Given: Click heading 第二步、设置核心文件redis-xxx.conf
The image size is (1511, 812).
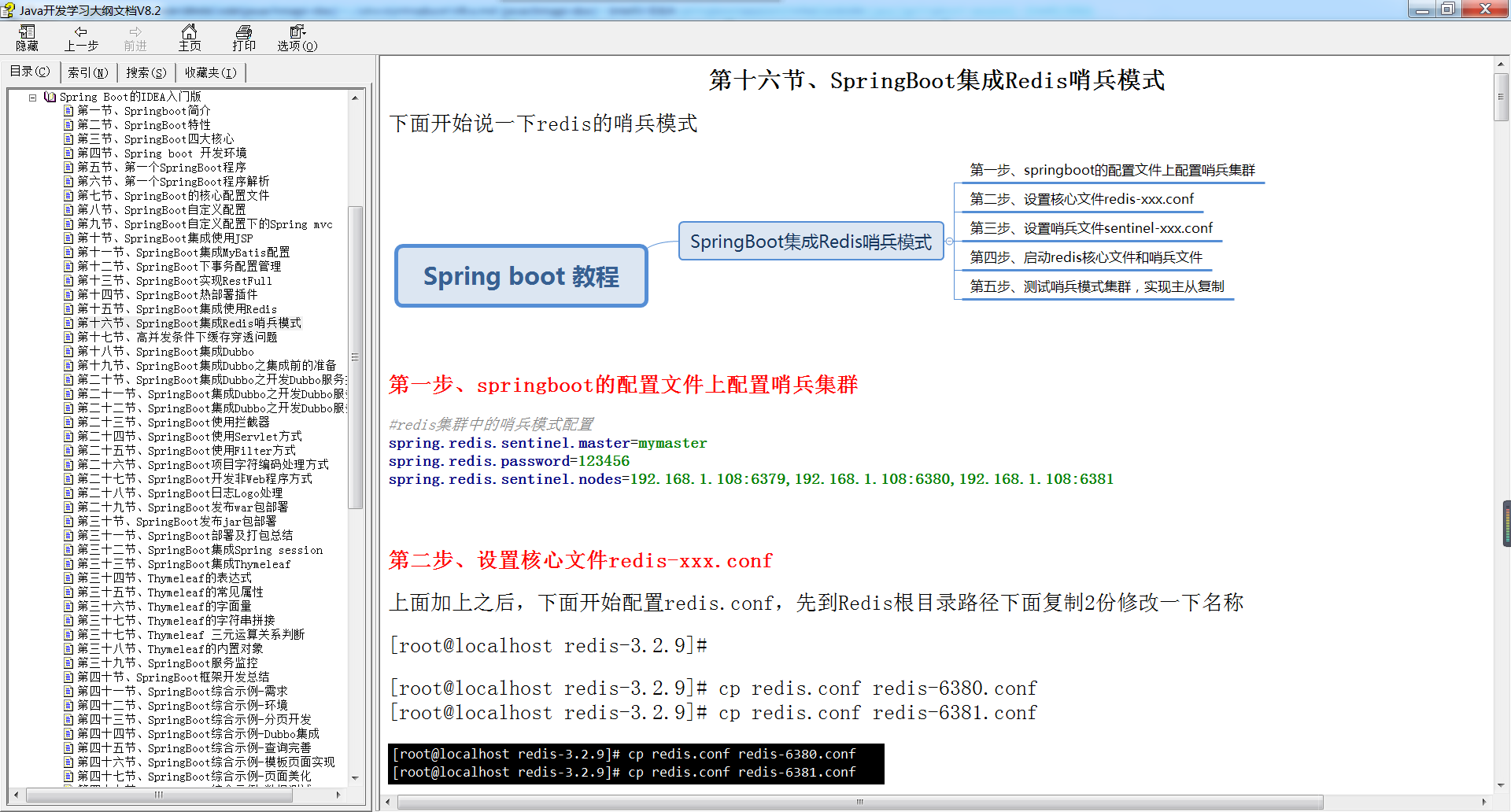Looking at the screenshot, I should [581, 560].
